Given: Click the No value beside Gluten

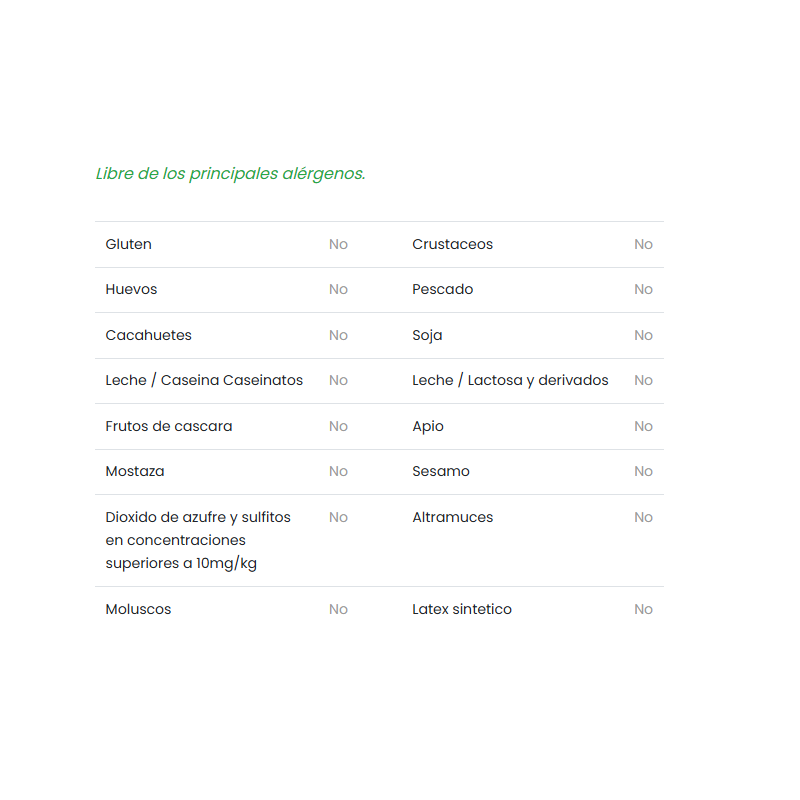Looking at the screenshot, I should pos(338,244).
